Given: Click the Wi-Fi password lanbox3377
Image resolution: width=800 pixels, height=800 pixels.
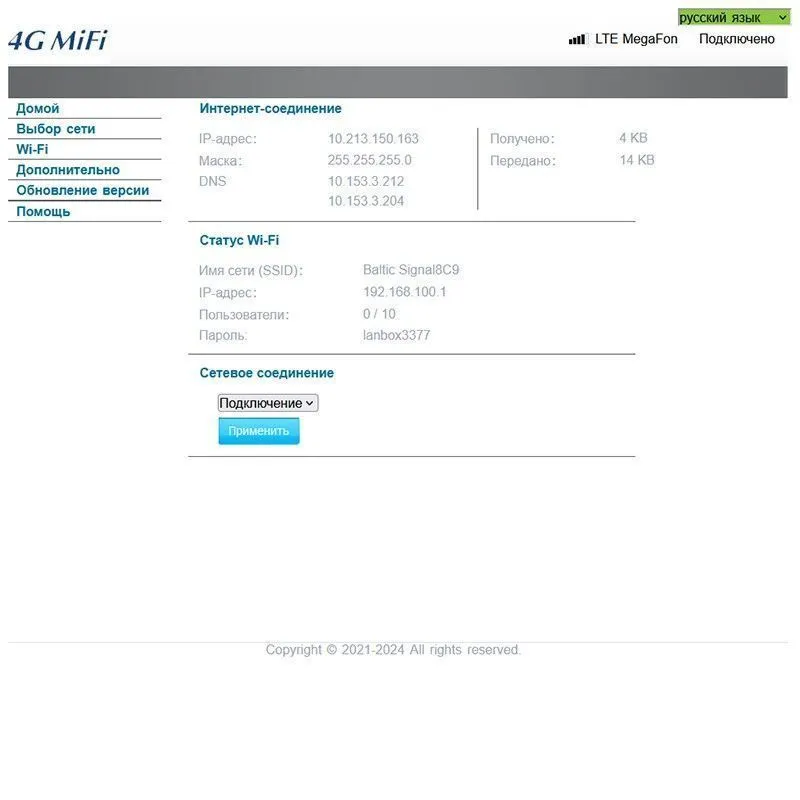Looking at the screenshot, I should tap(396, 335).
